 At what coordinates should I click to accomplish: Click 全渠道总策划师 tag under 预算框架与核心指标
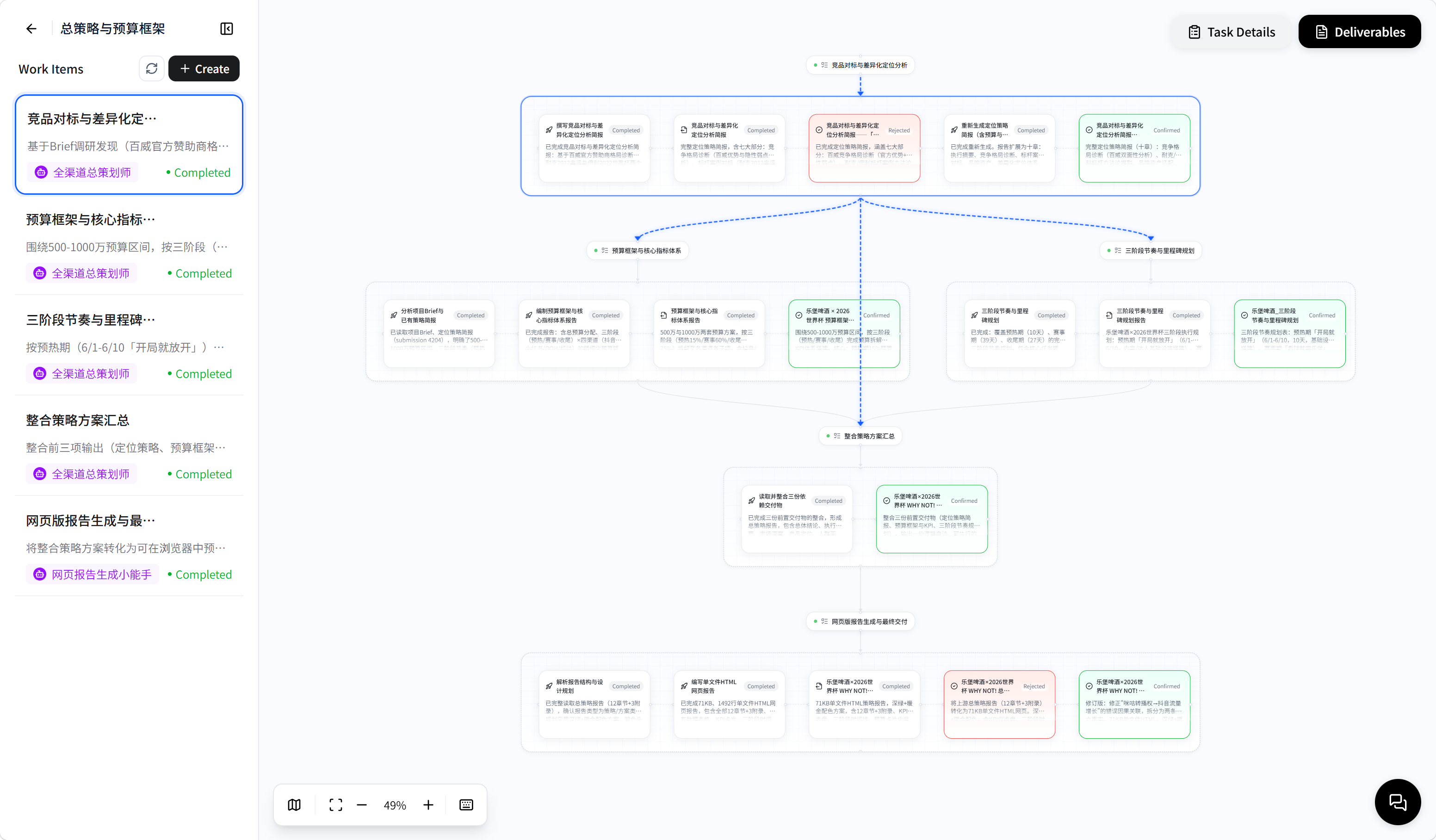(81, 273)
